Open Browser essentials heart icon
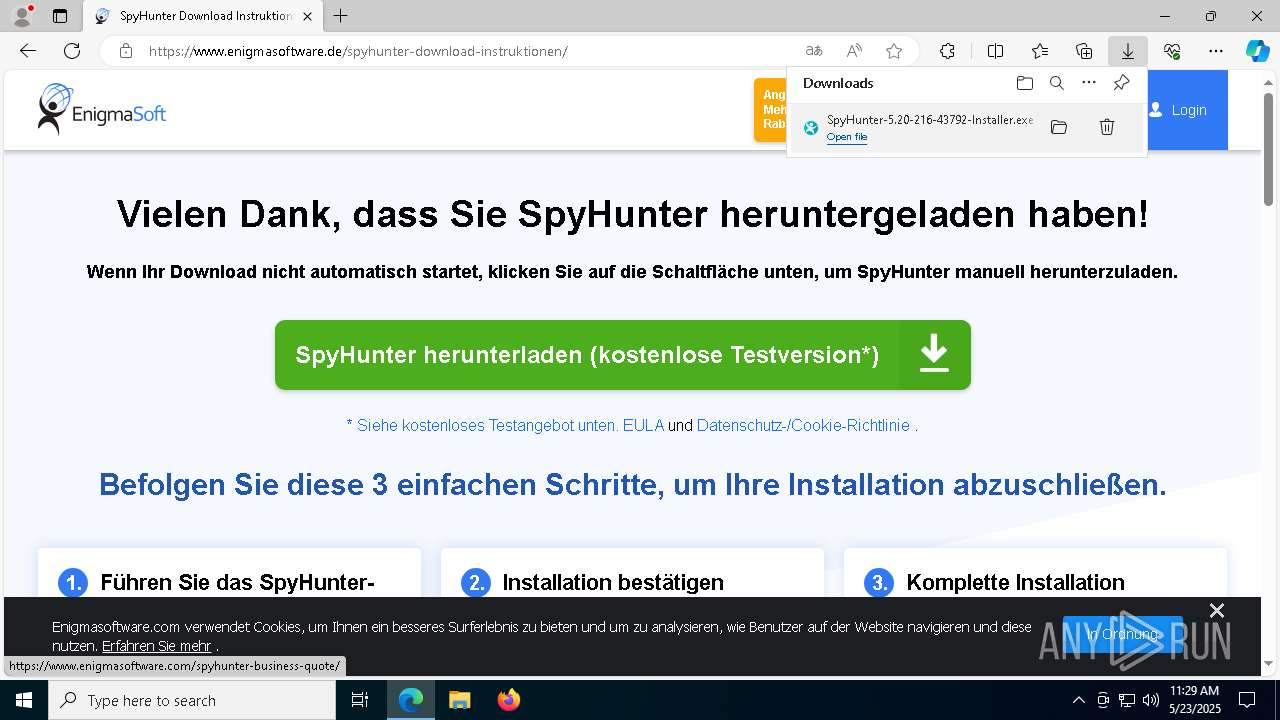Viewport: 1280px width, 720px height. pyautogui.click(x=1172, y=51)
